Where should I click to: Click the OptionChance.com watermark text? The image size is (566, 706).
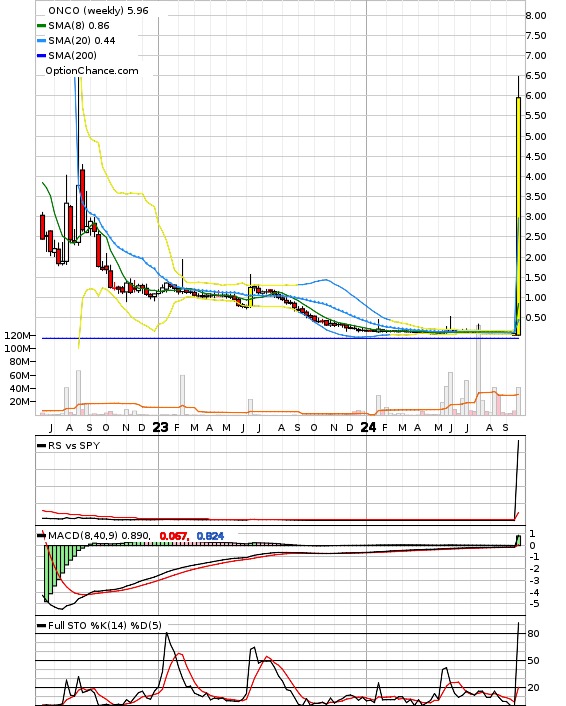pyautogui.click(x=92, y=71)
